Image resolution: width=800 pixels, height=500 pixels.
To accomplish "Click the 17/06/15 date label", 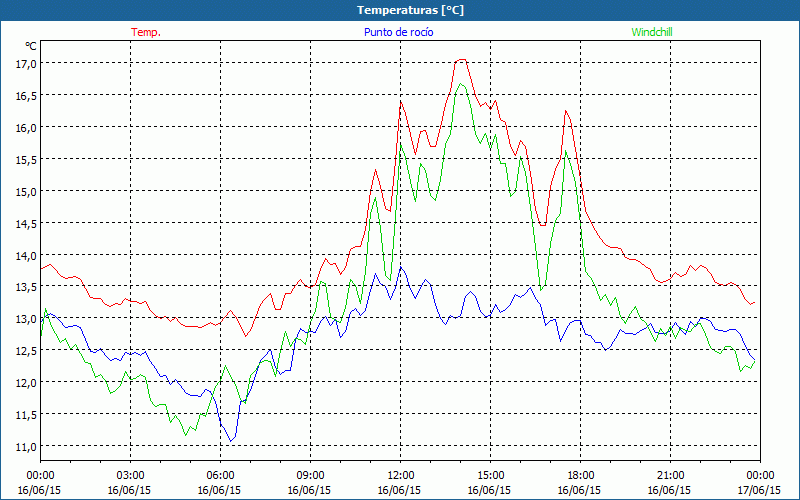I will pyautogui.click(x=760, y=490).
